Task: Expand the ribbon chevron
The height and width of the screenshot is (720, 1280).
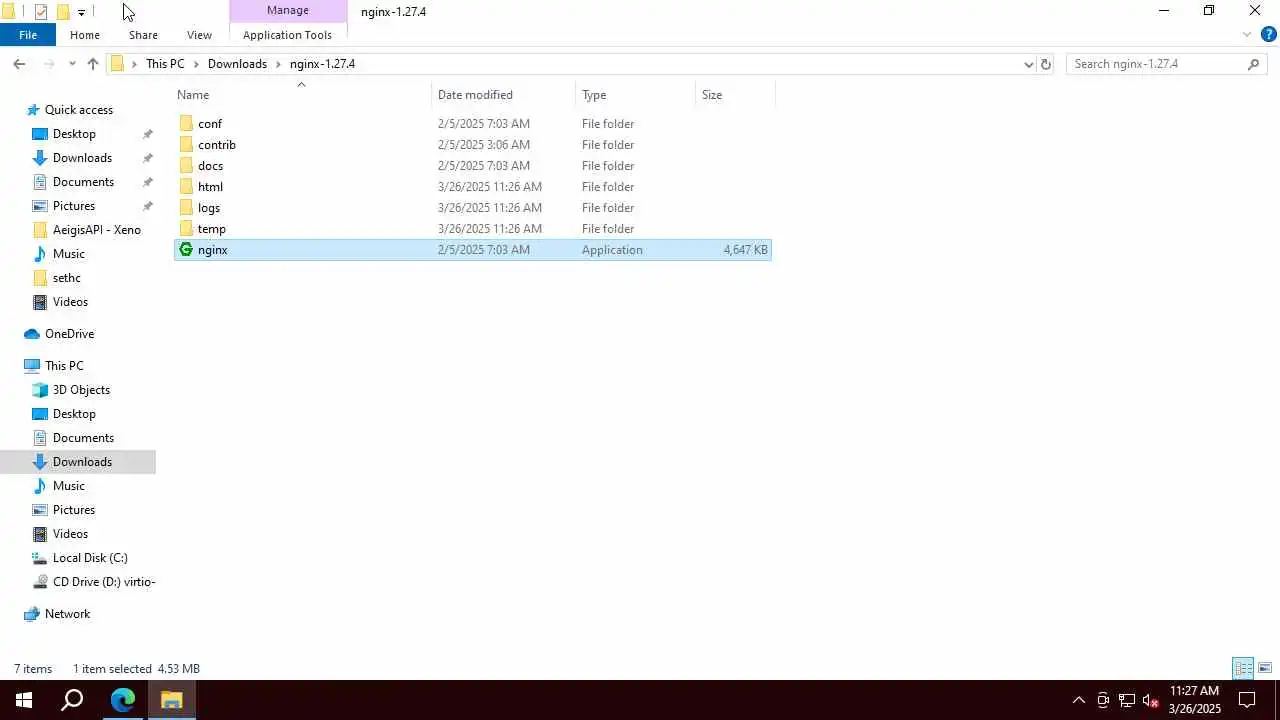Action: point(1247,34)
